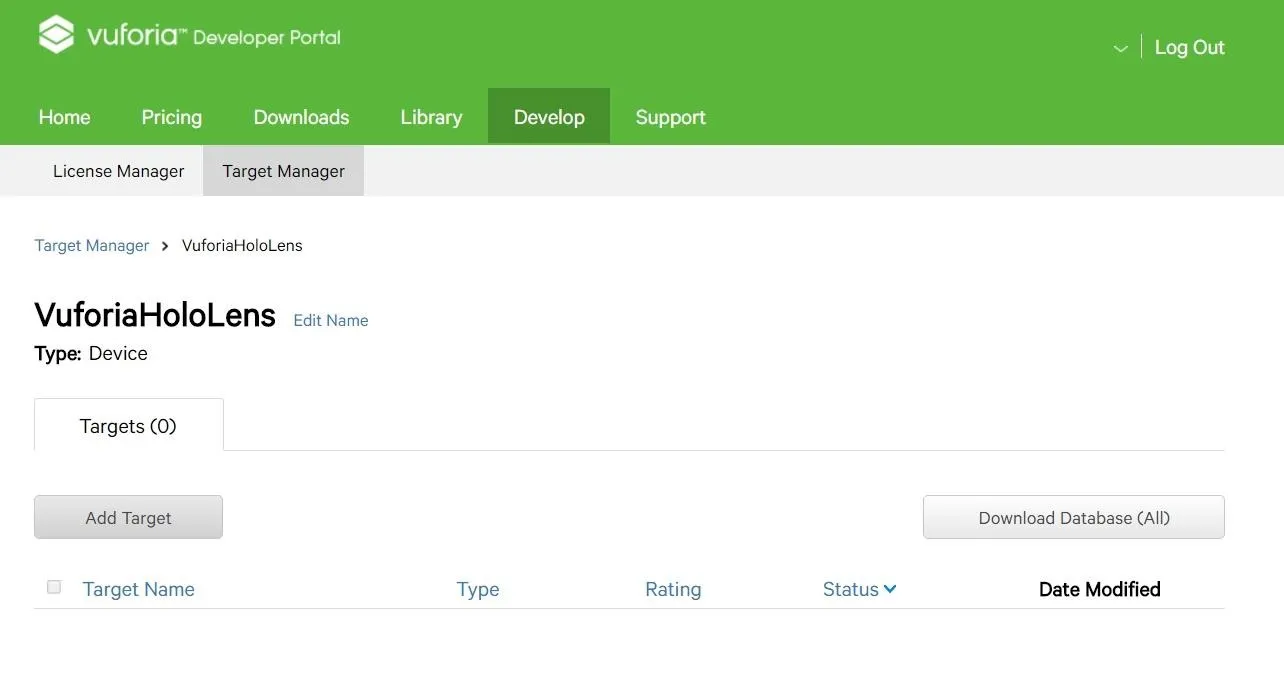The height and width of the screenshot is (680, 1284).
Task: Click the Add Target button
Action: coord(128,517)
